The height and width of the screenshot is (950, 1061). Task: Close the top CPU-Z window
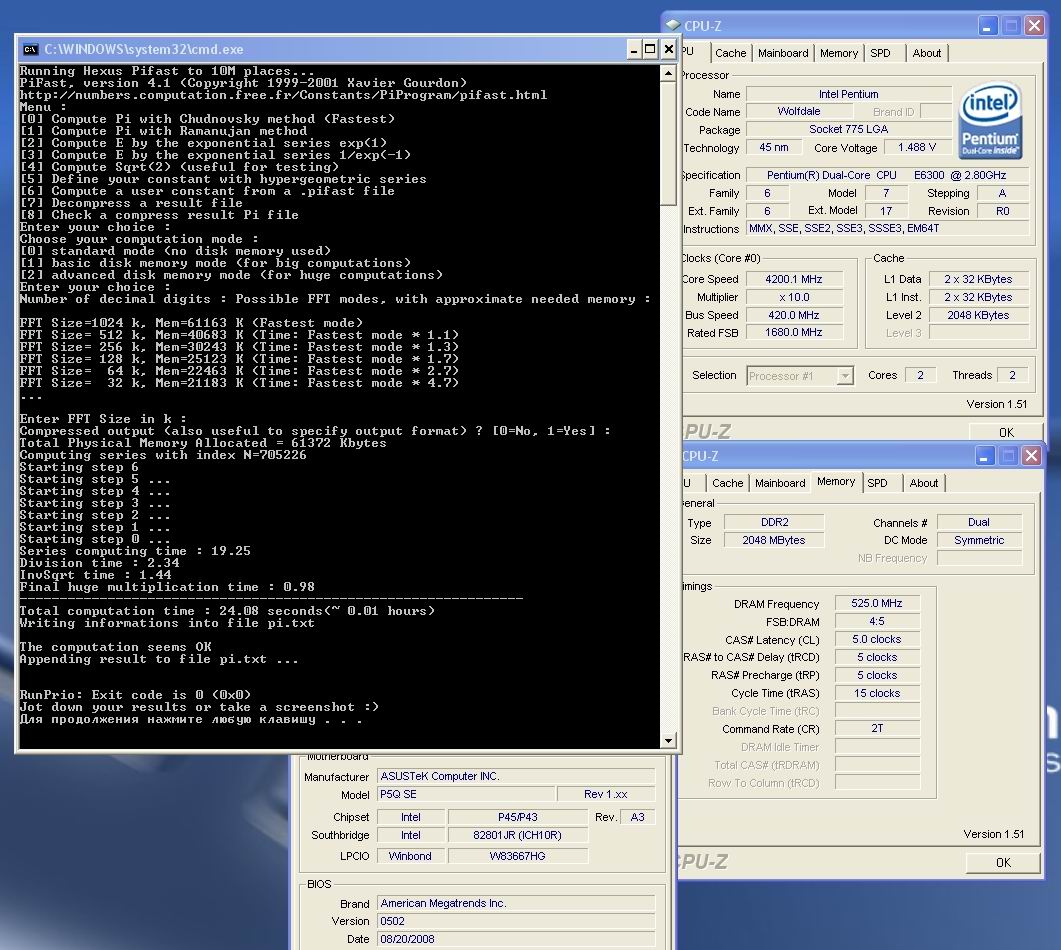point(1034,26)
